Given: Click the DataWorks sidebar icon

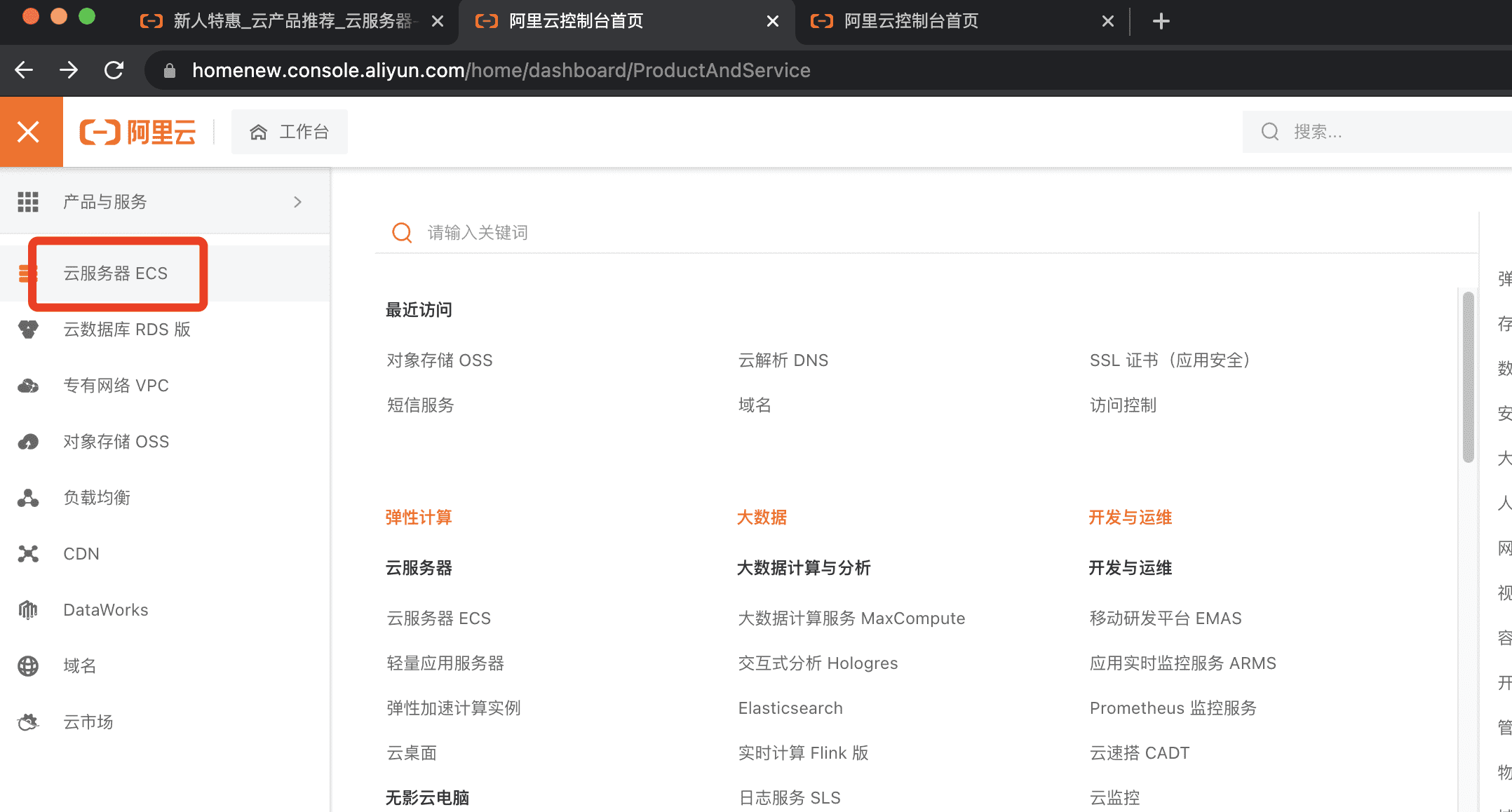Looking at the screenshot, I should (x=28, y=610).
